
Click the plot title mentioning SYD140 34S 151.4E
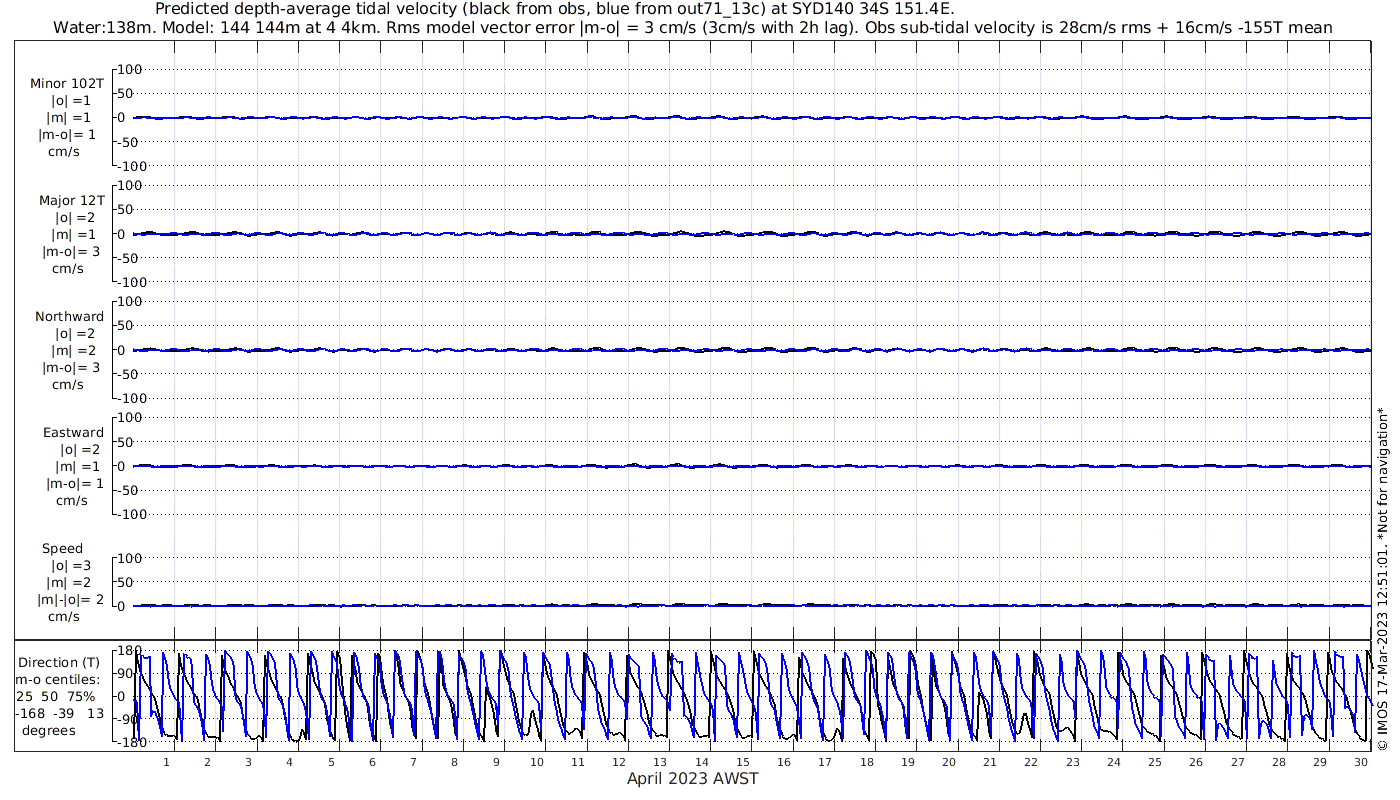pos(555,9)
